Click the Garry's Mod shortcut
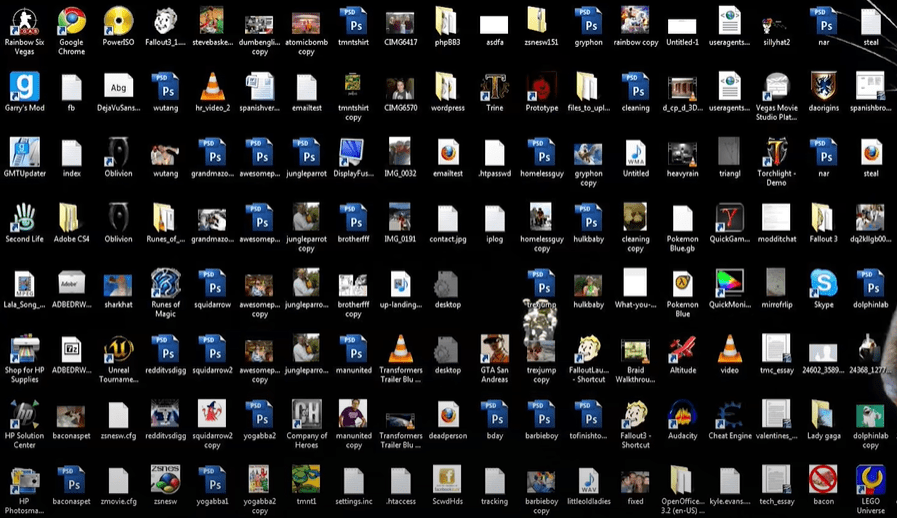897x518 pixels. [x=24, y=87]
